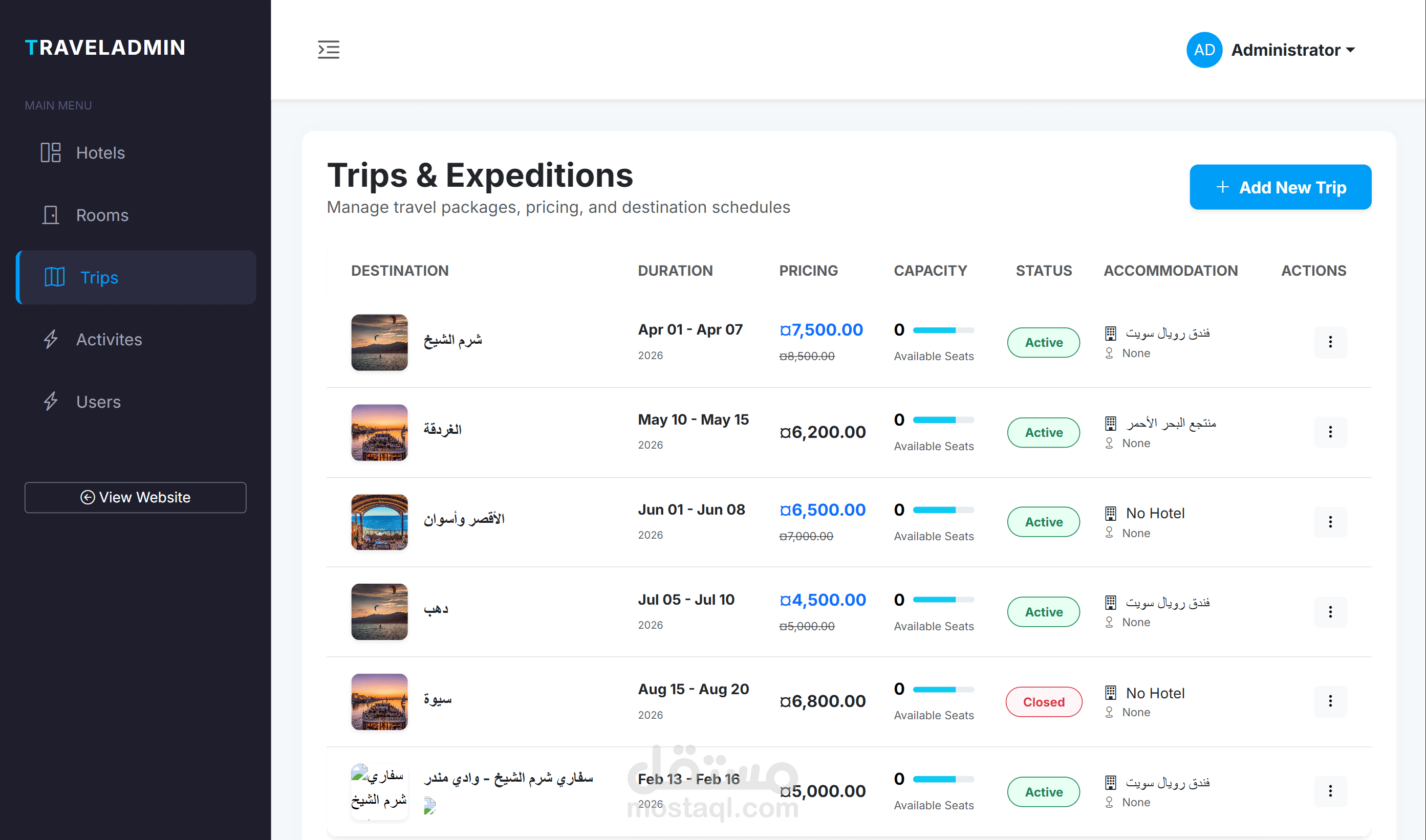
Task: Click Active status badge for Feb 13 trip
Action: 1043,792
